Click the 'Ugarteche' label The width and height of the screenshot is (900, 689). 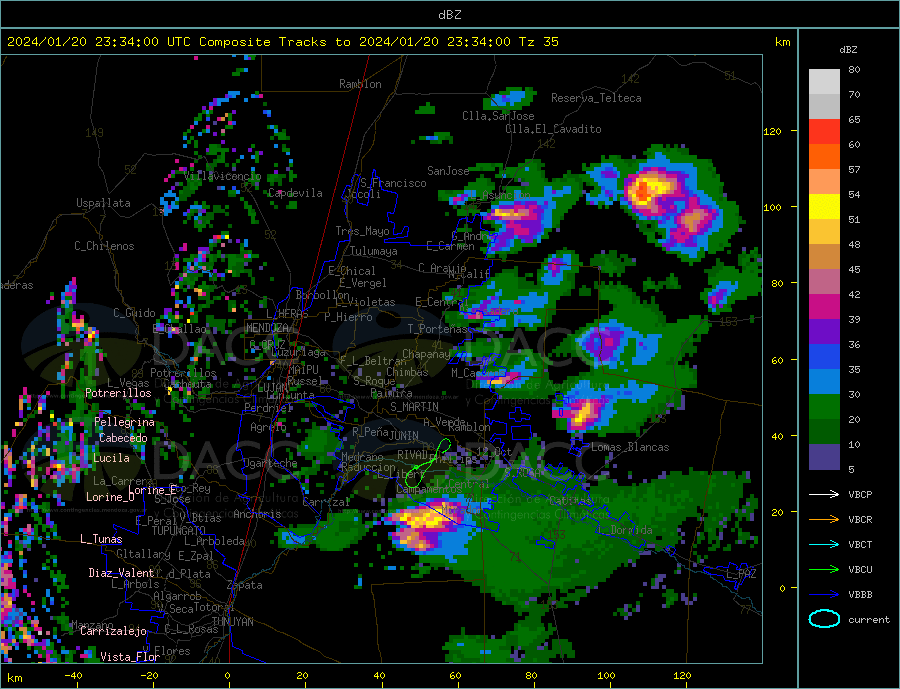coord(270,463)
